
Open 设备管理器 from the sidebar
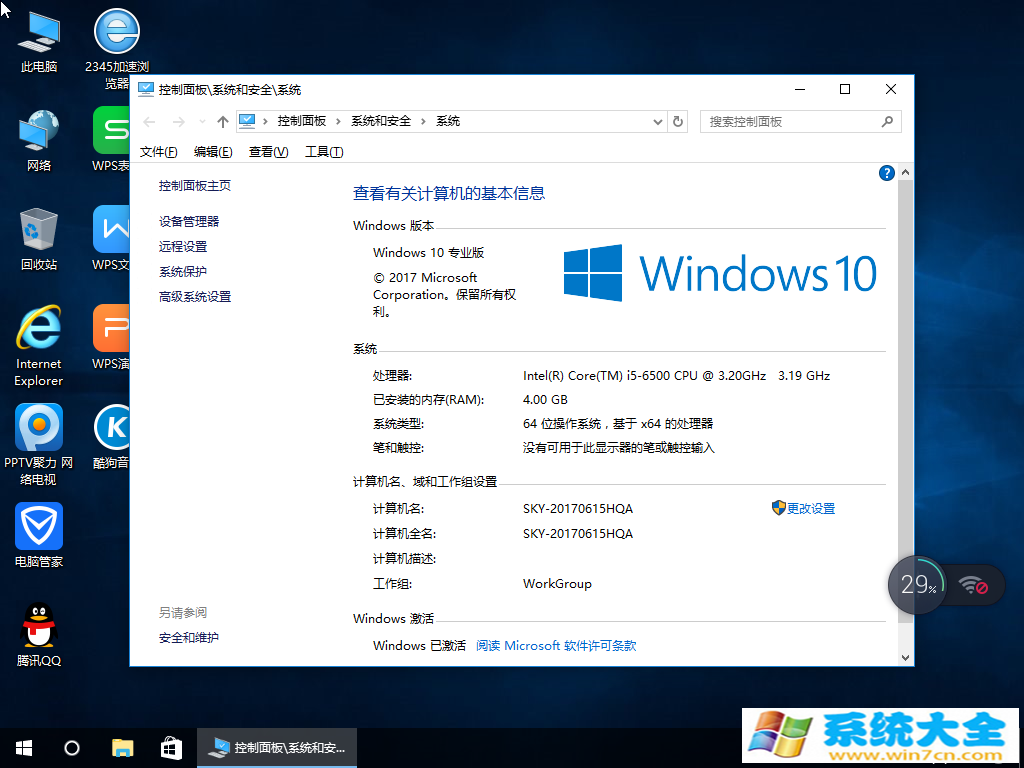click(x=189, y=222)
